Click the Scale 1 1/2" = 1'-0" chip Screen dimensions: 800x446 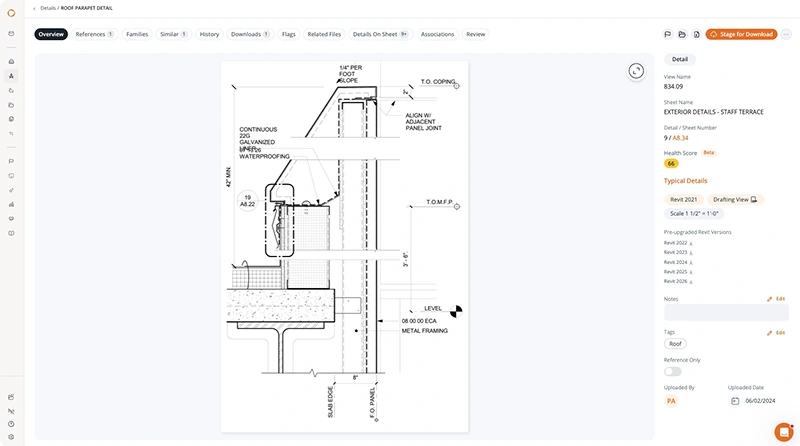coord(694,214)
